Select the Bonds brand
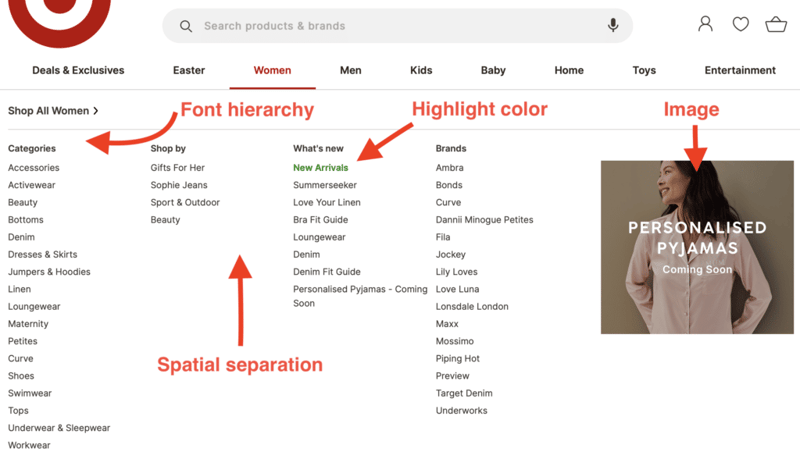Screen dimensions: 800x459 (449, 185)
